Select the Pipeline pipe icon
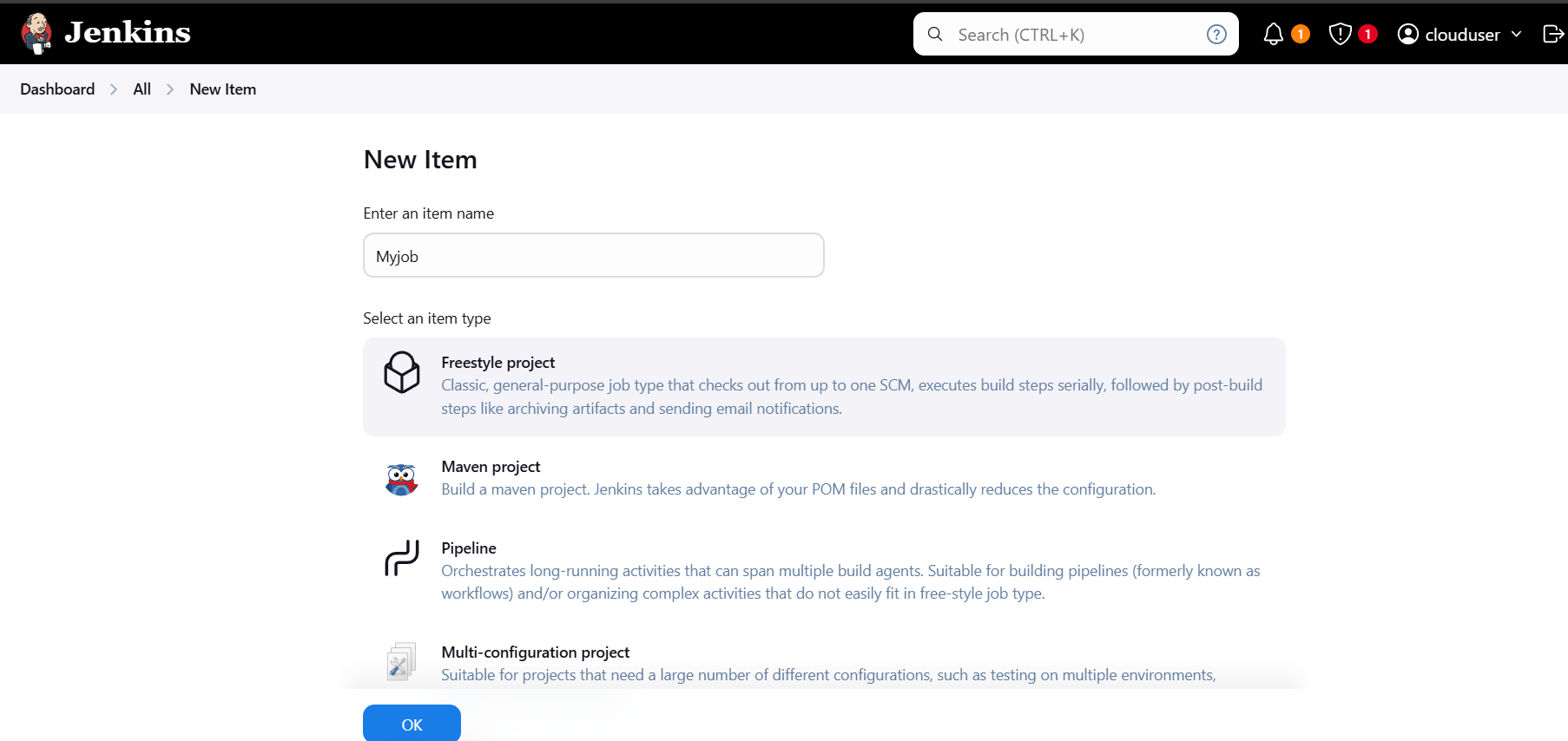1568x741 pixels. point(402,558)
